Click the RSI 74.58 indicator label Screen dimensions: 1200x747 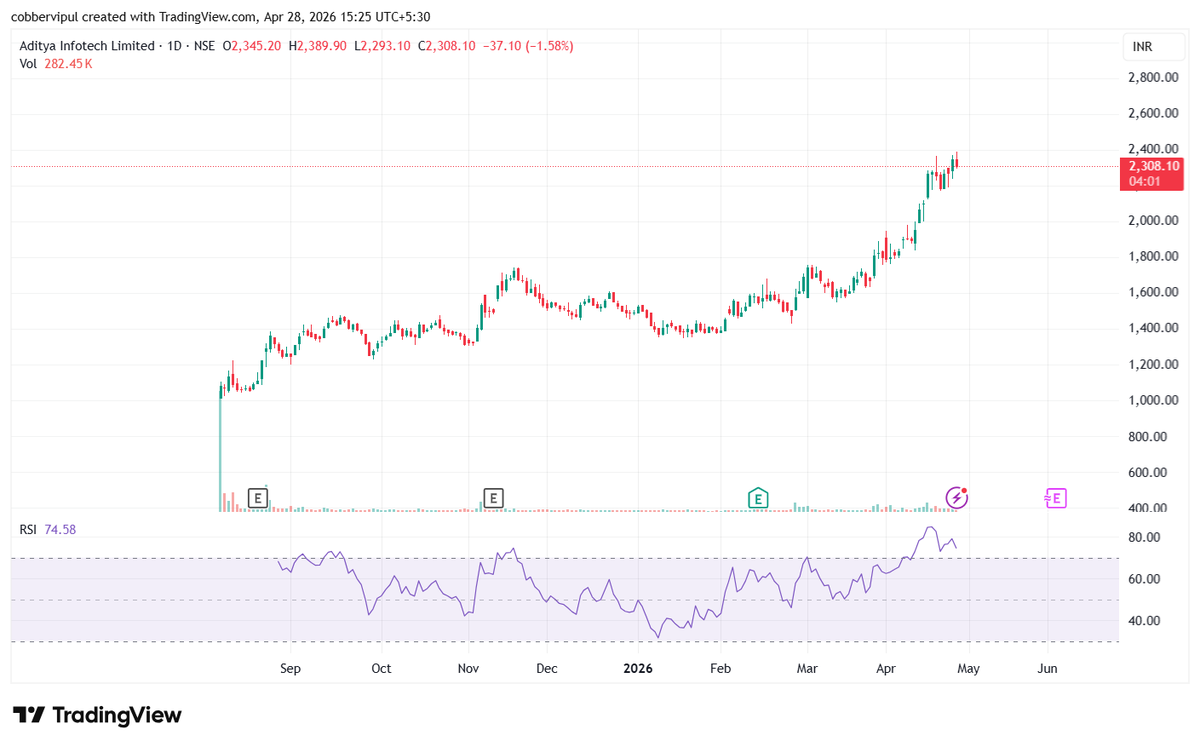[48, 529]
